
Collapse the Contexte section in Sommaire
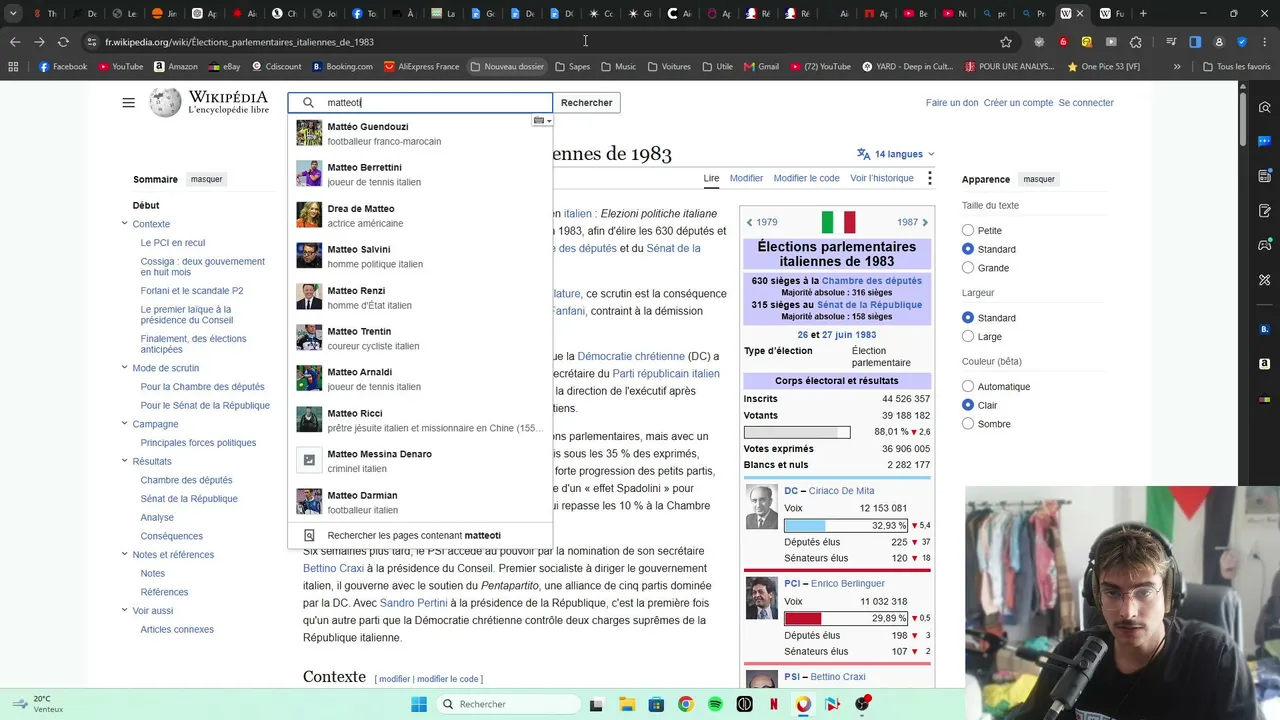click(x=125, y=224)
